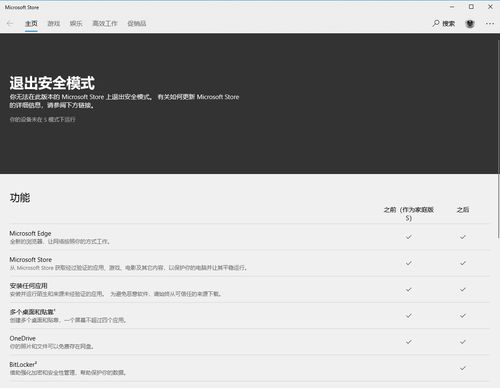Click the OneDrive feature title

(x=22, y=338)
